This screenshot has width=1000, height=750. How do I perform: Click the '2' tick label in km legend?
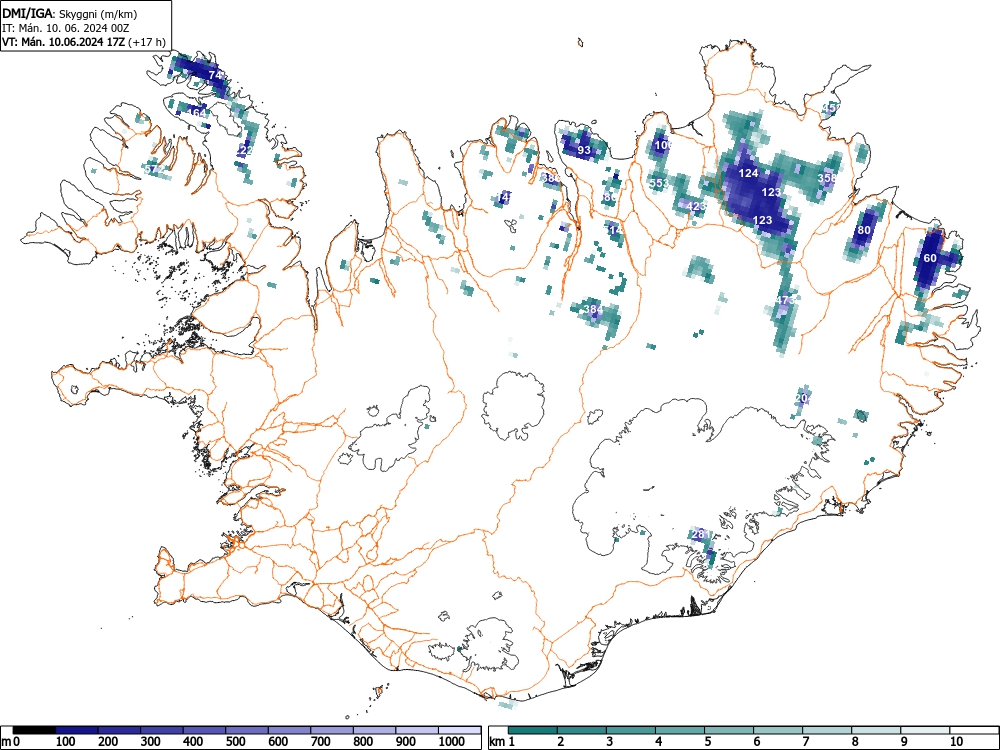561,741
